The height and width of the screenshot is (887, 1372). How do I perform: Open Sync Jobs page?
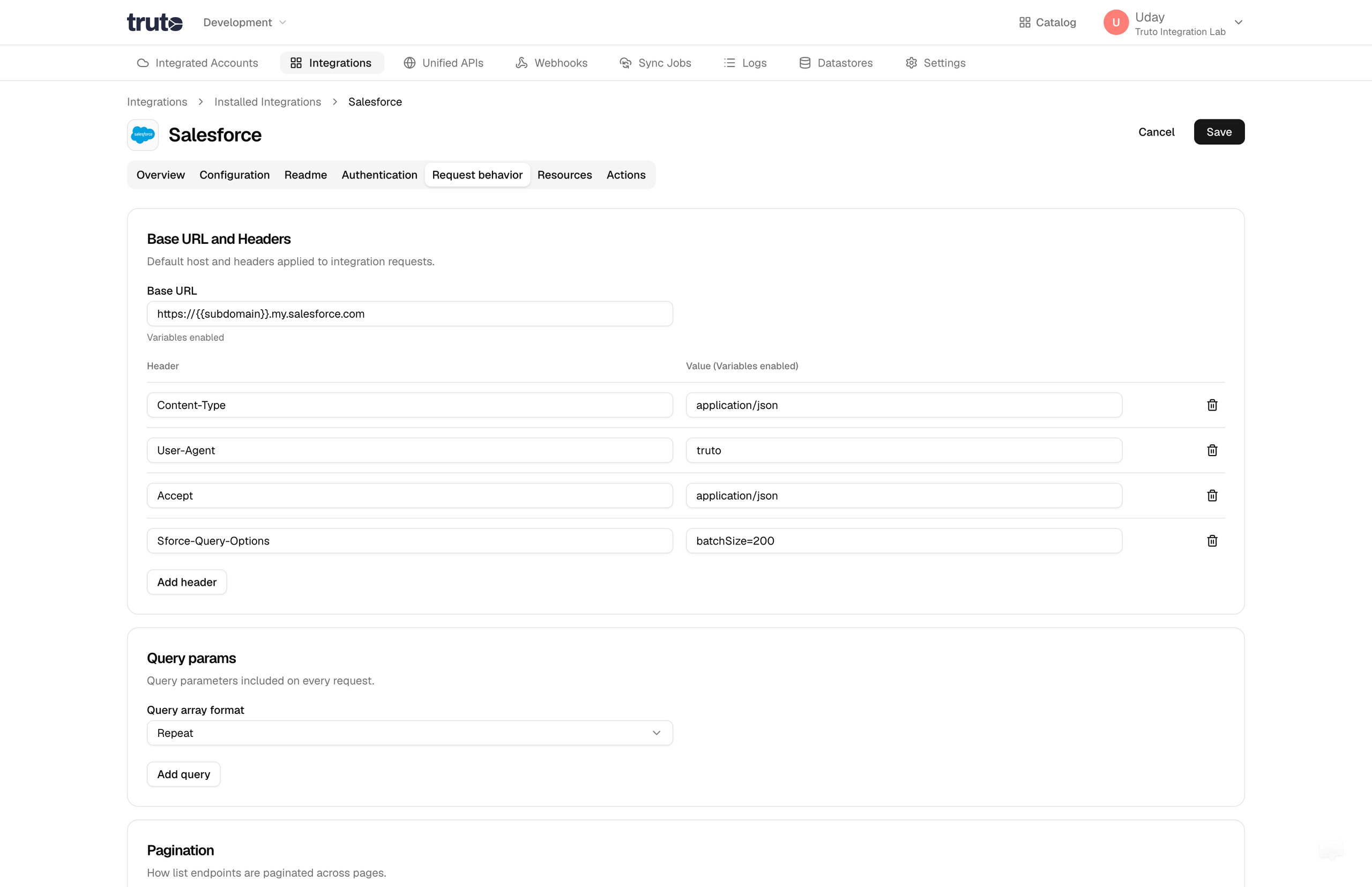(x=655, y=63)
